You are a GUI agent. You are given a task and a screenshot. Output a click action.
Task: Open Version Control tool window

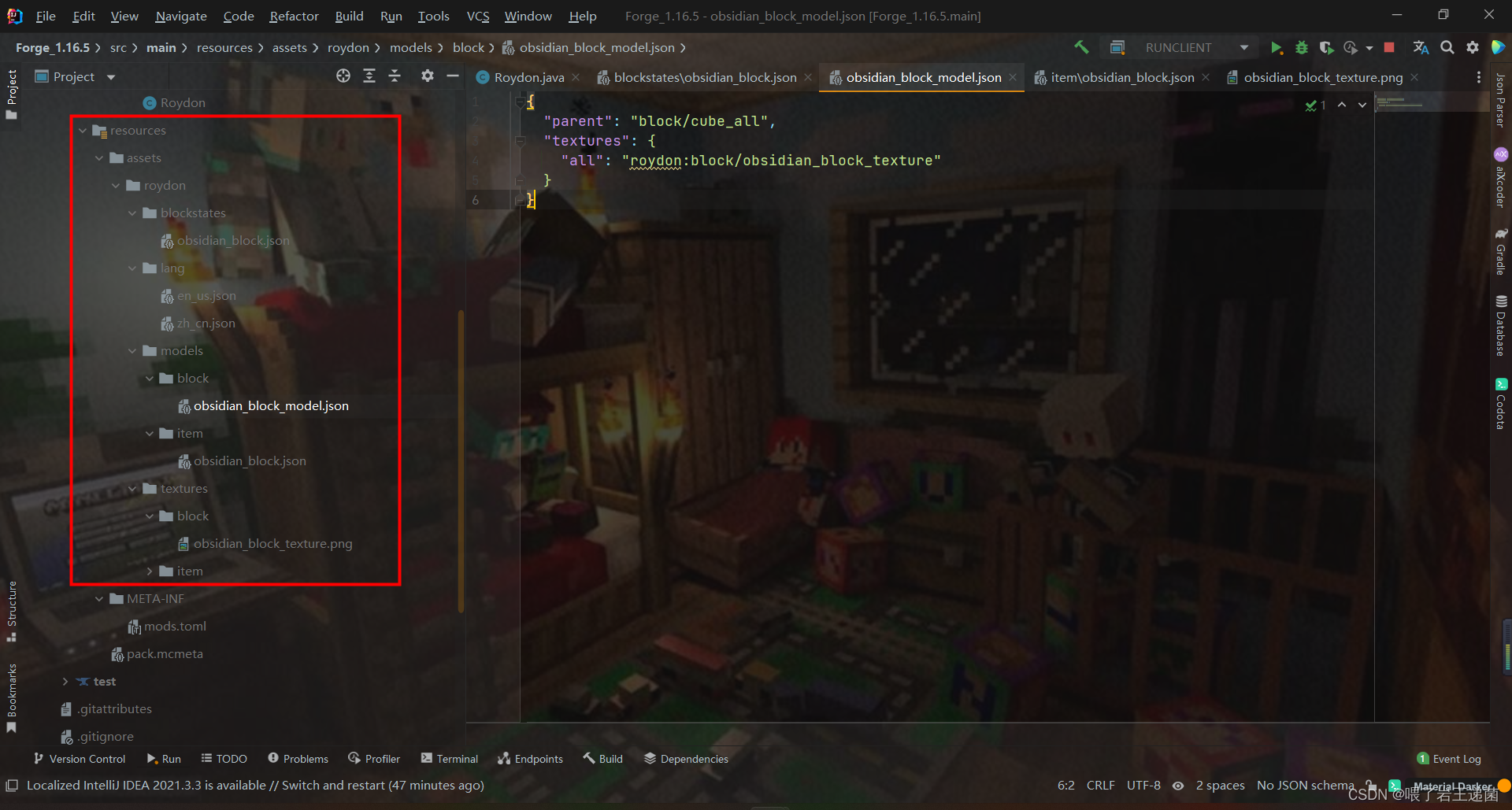[x=80, y=759]
